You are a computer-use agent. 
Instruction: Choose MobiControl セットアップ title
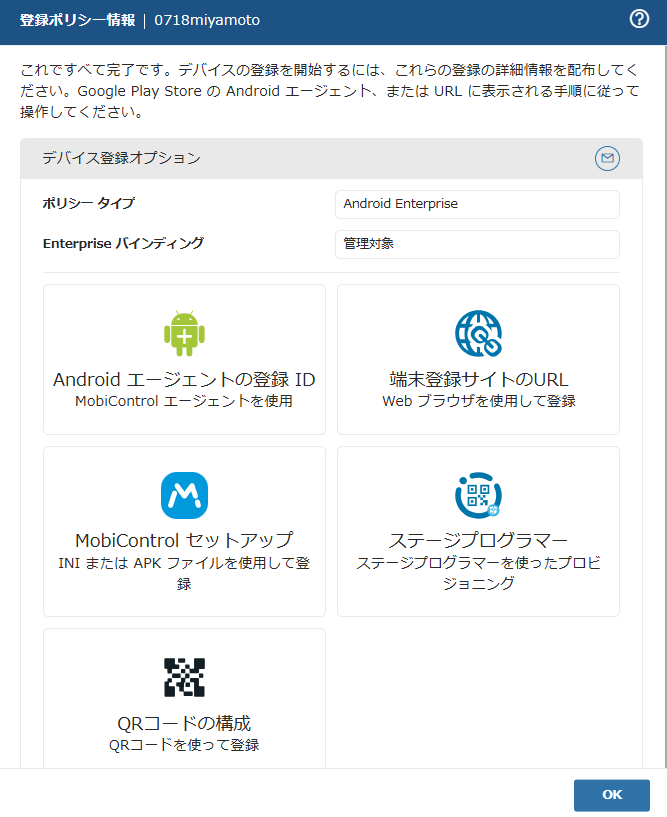(184, 540)
